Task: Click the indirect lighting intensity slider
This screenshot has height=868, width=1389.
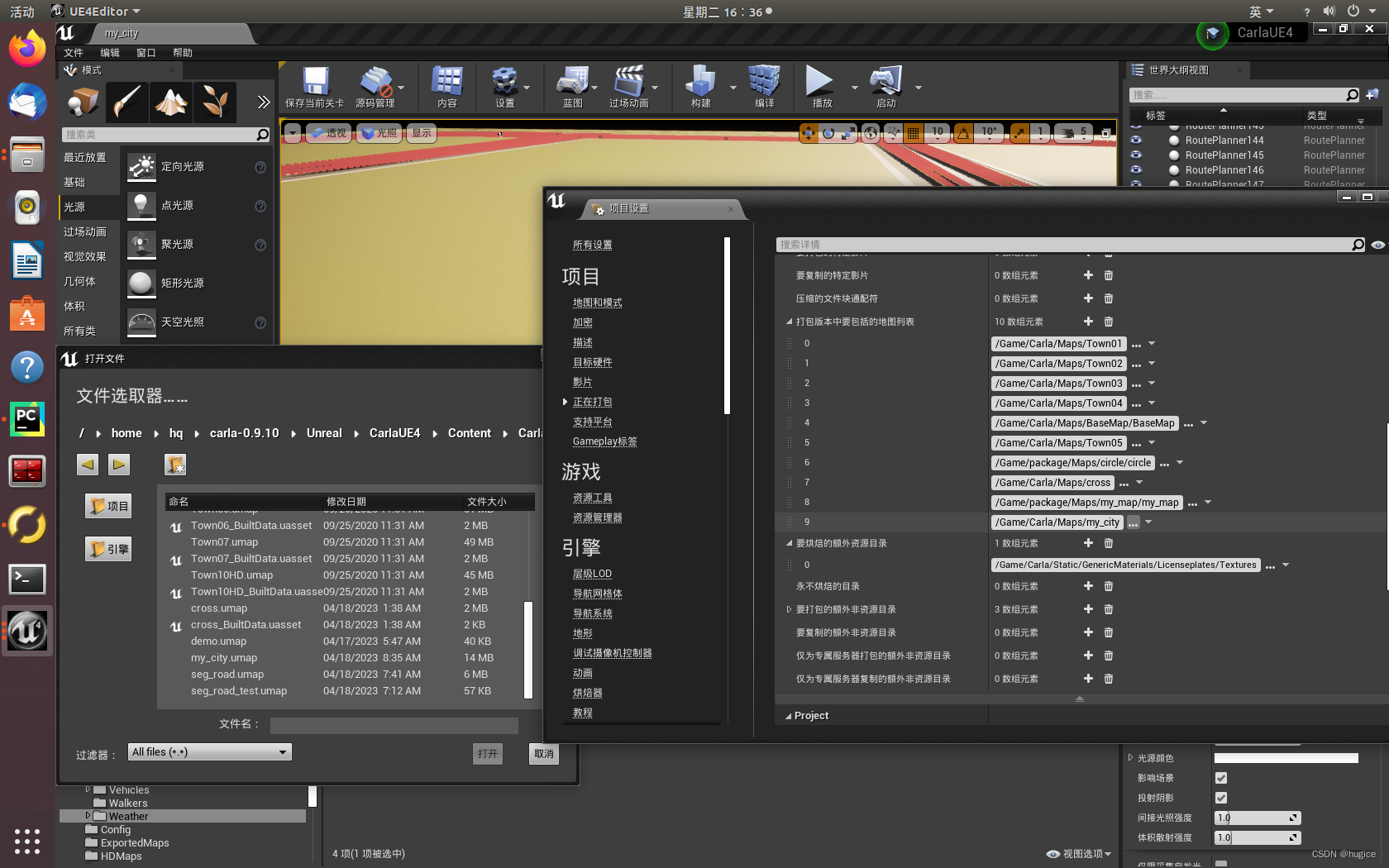Action: 1258,818
